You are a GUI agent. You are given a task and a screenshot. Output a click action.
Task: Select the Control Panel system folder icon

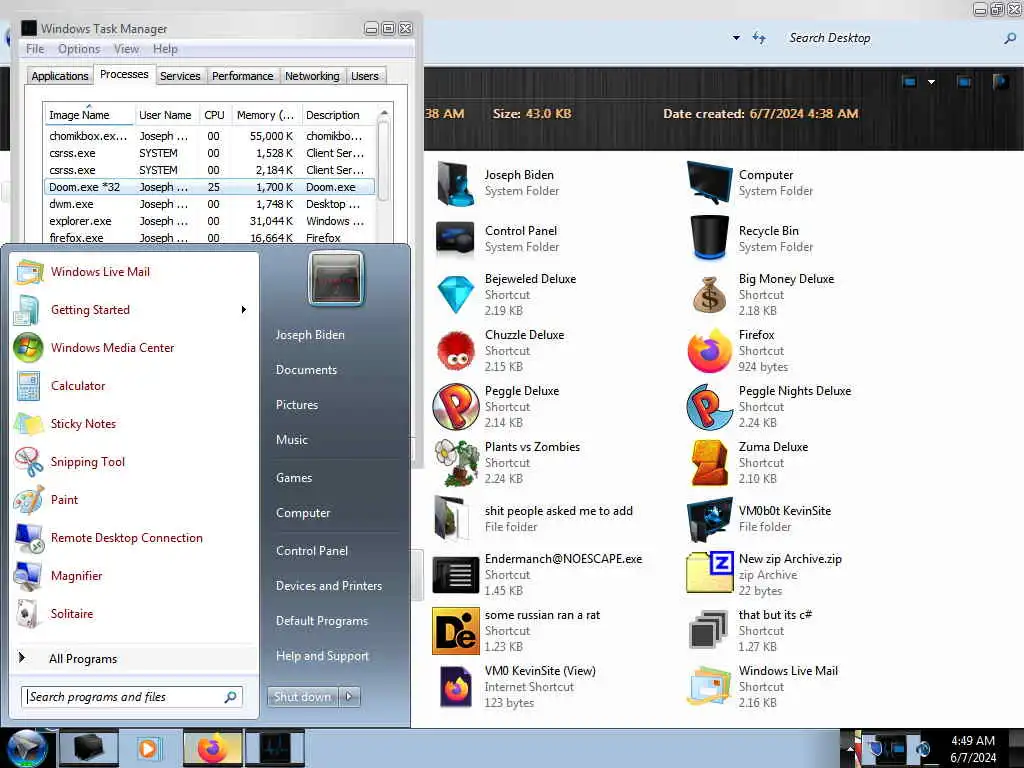(455, 238)
